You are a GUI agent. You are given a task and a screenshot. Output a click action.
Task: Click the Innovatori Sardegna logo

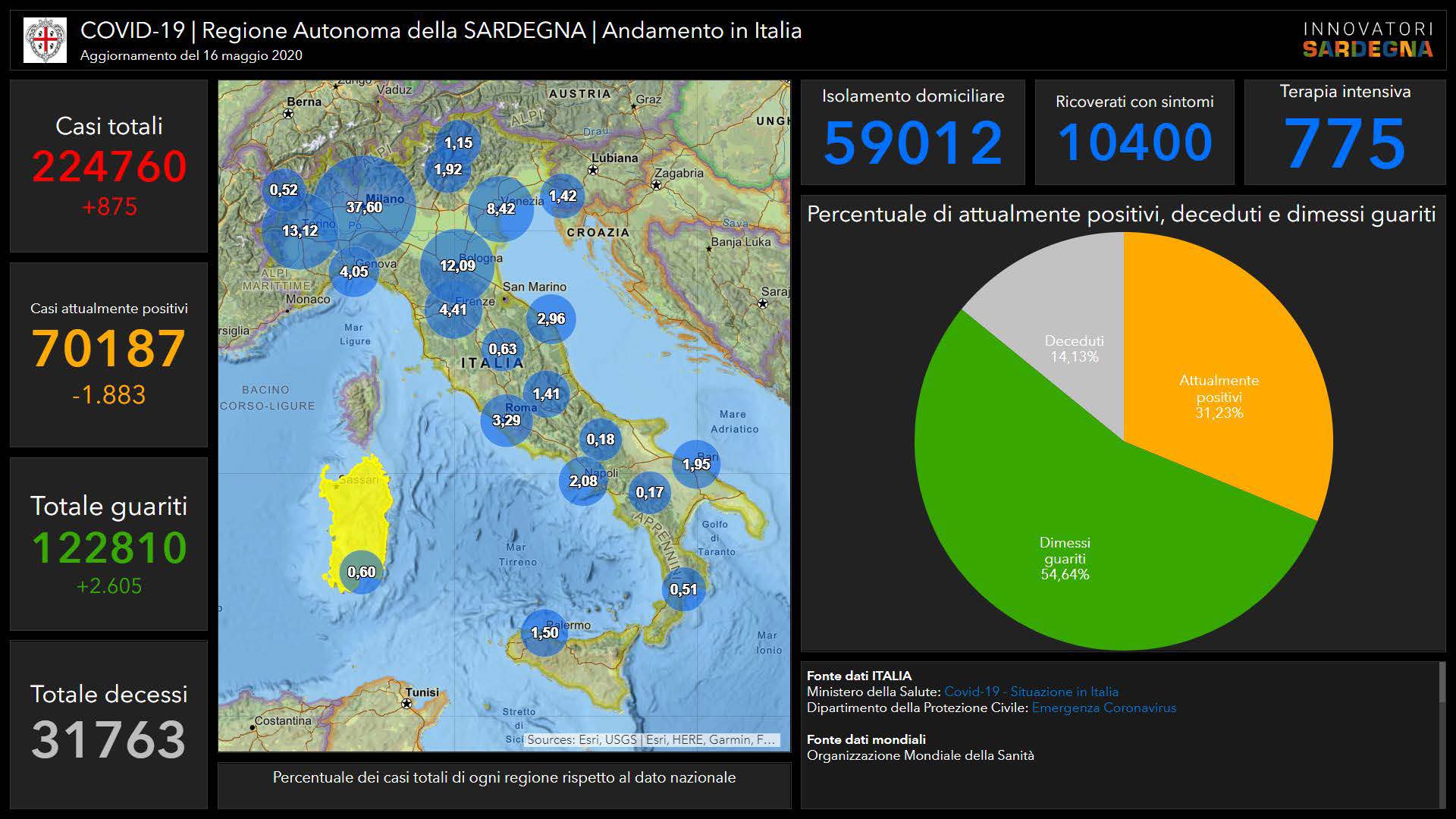click(1367, 40)
